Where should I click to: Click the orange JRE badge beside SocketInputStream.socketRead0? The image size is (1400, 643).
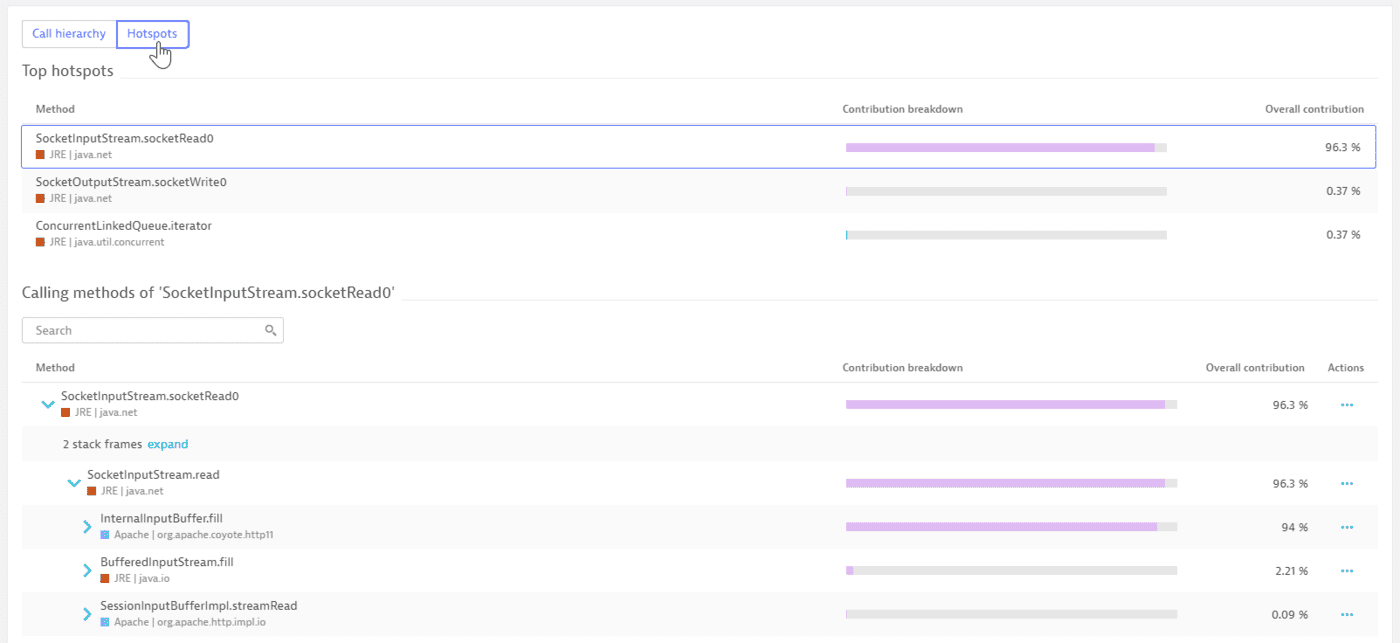(x=66, y=412)
